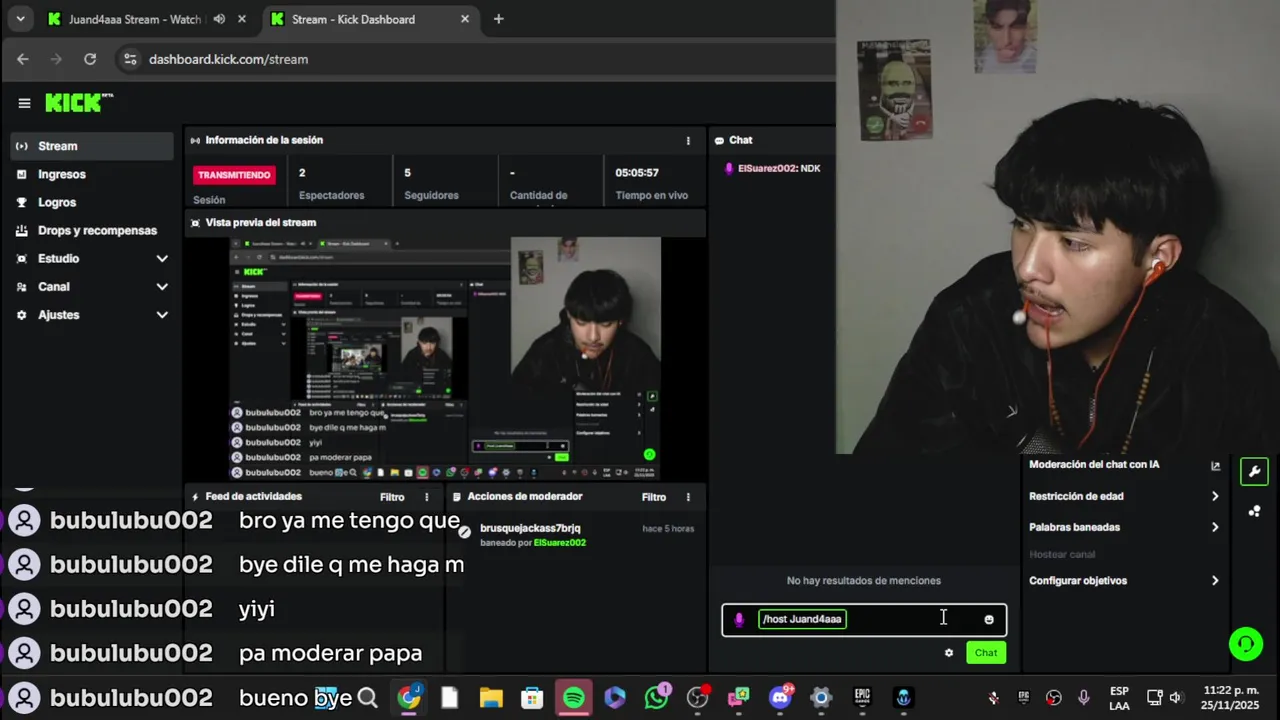Image resolution: width=1280 pixels, height=720 pixels.
Task: Open Spotify from the taskbar
Action: 574,698
